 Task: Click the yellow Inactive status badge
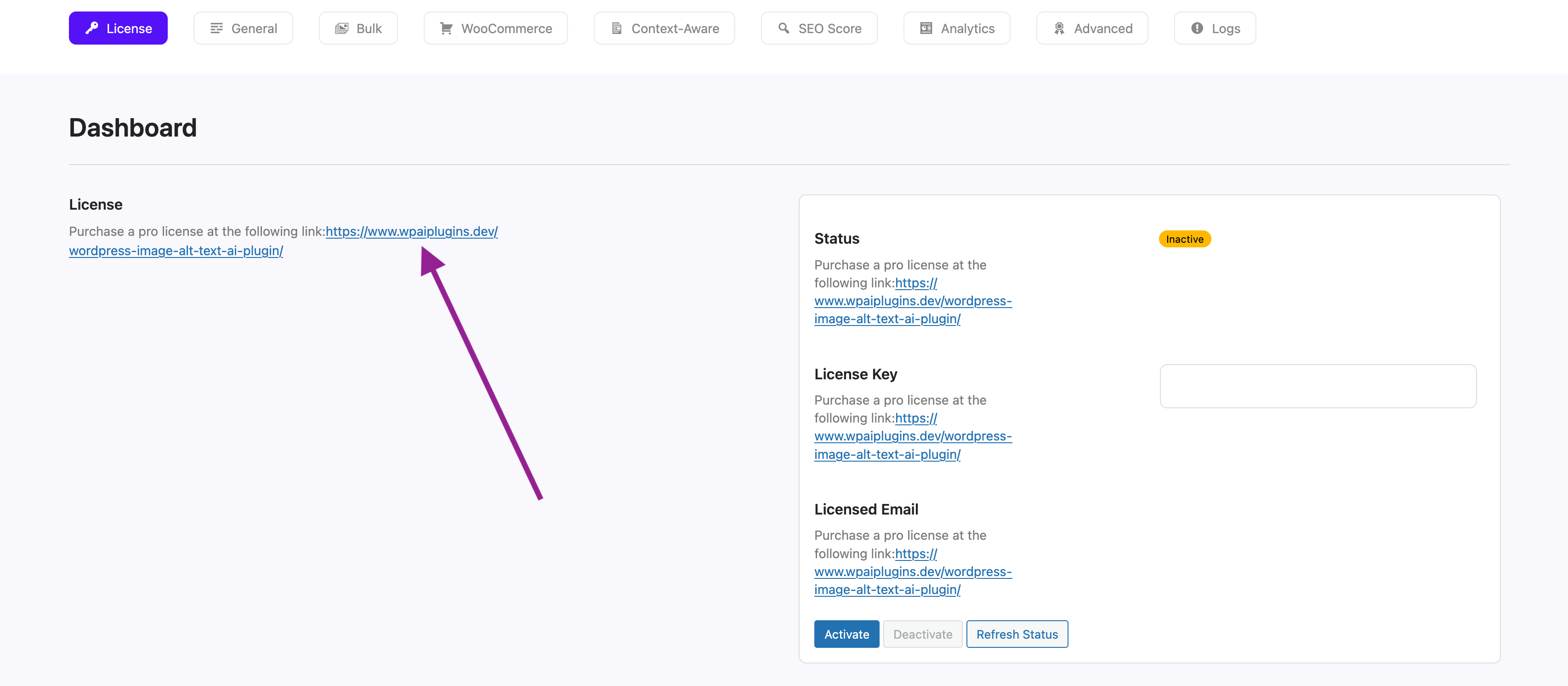coord(1184,238)
